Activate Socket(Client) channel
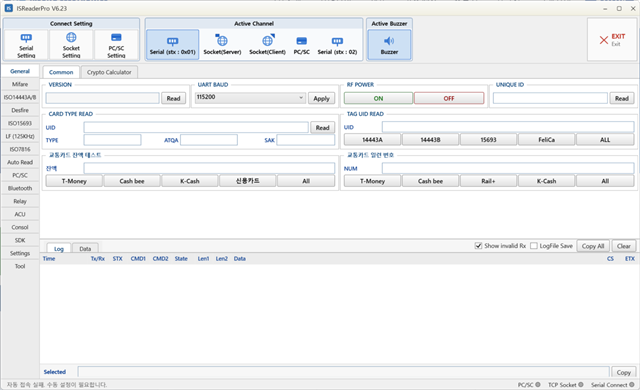The height and width of the screenshot is (390, 640). 267,45
